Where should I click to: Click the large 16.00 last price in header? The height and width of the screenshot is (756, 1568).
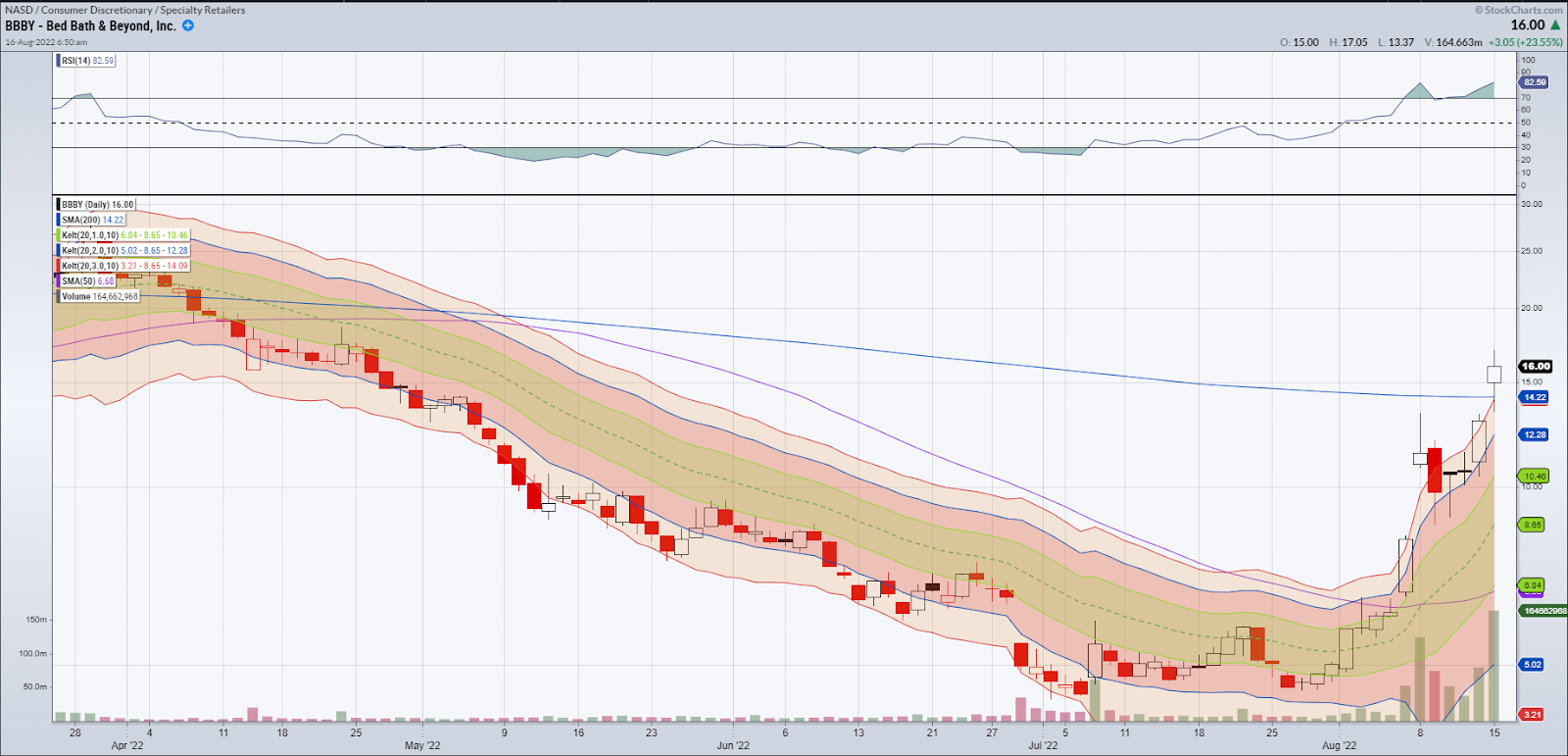(1528, 25)
